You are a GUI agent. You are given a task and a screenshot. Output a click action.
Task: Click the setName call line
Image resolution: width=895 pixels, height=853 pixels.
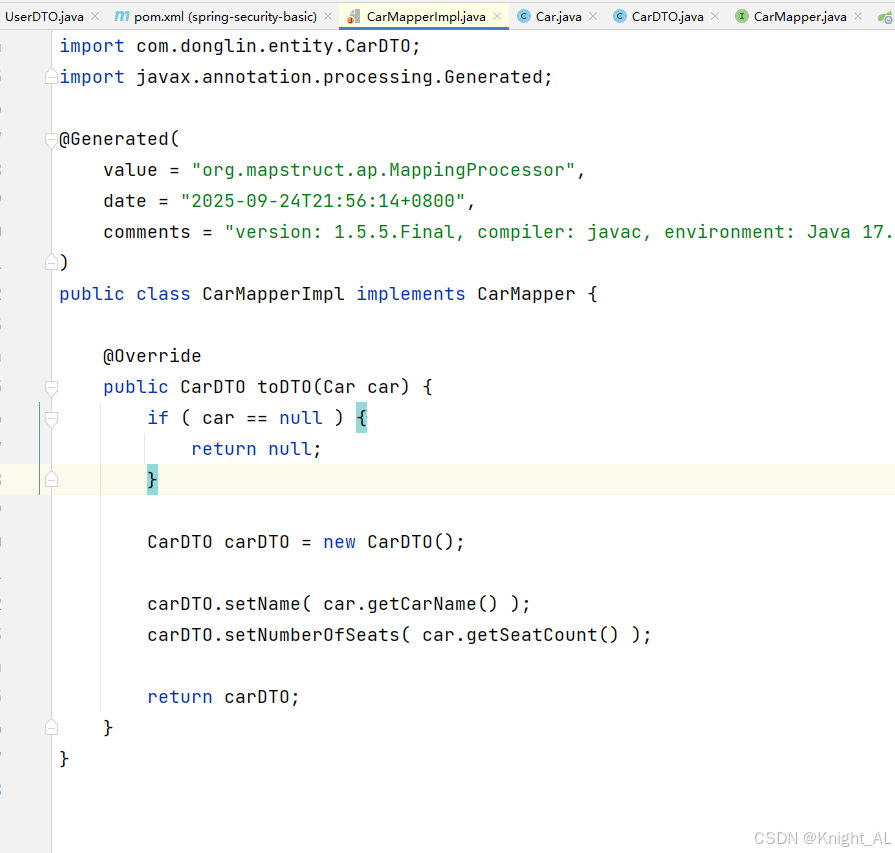(x=339, y=604)
